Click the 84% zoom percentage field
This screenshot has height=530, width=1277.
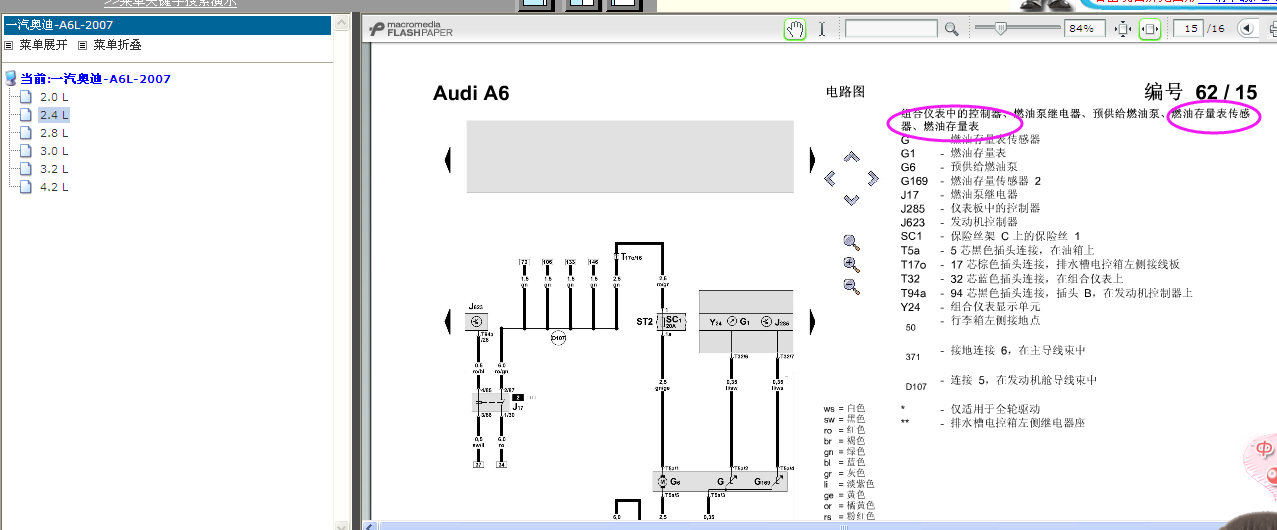1084,29
